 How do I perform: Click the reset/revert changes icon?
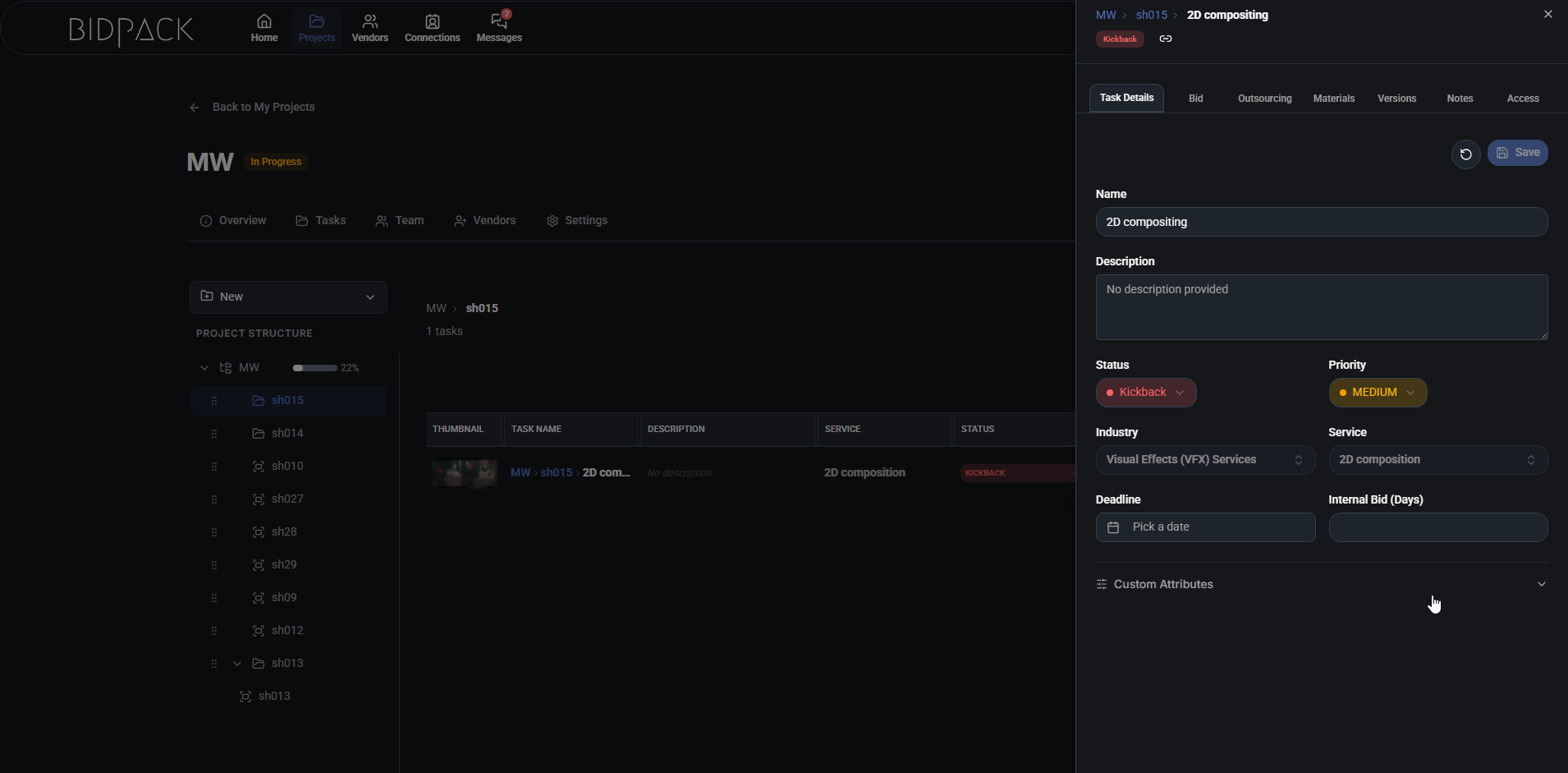point(1465,154)
